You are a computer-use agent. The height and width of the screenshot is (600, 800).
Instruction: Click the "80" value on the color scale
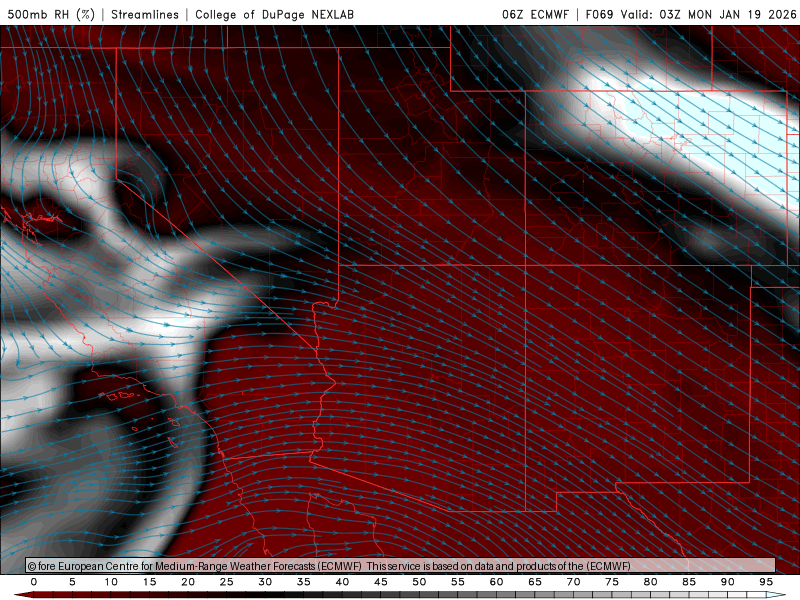pos(651,582)
